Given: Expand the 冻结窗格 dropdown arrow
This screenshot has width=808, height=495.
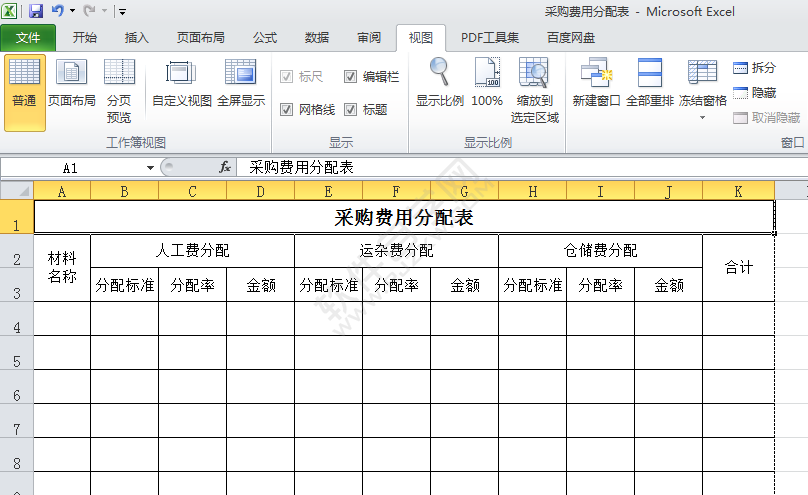Looking at the screenshot, I should [x=702, y=118].
